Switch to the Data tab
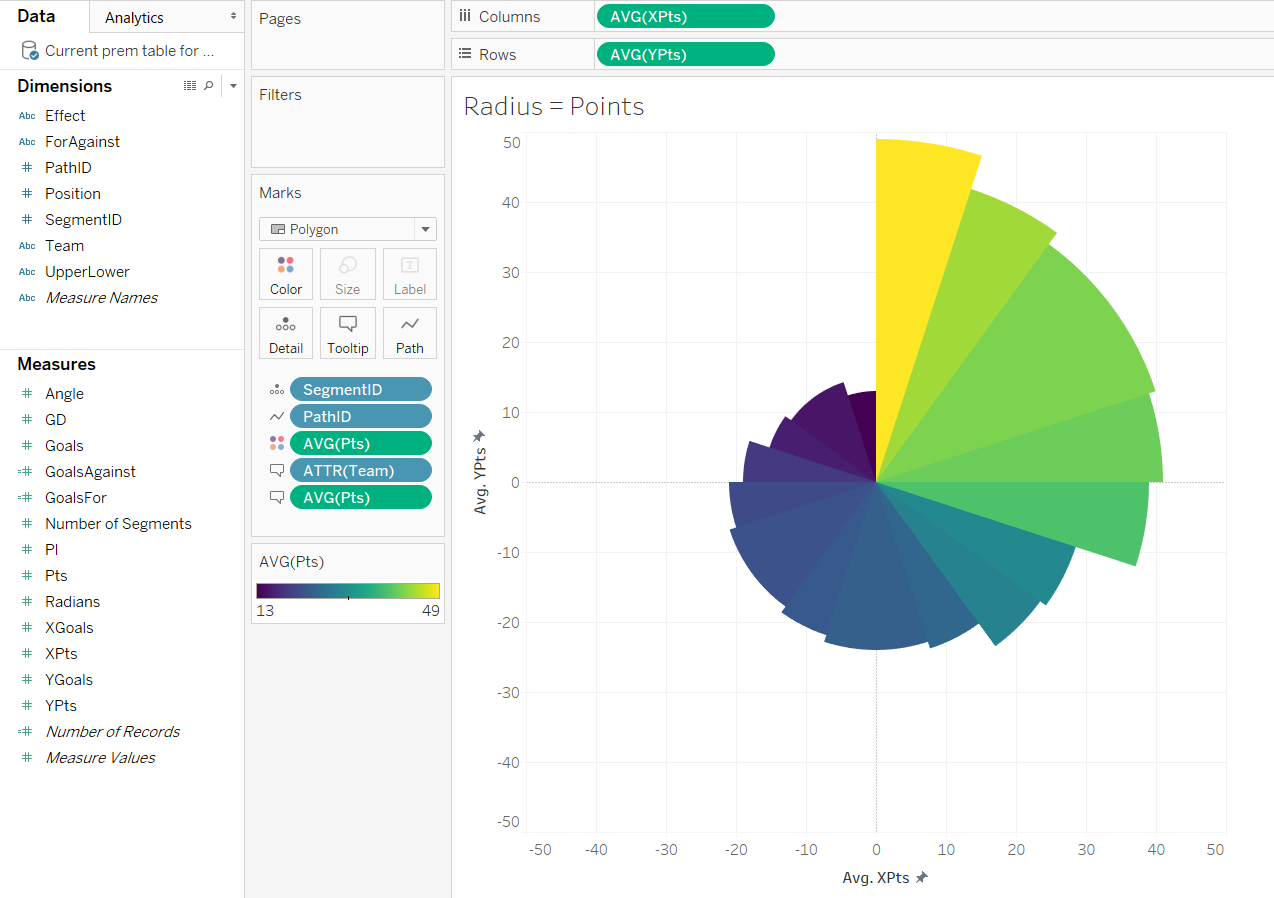The height and width of the screenshot is (898, 1274). (x=37, y=16)
